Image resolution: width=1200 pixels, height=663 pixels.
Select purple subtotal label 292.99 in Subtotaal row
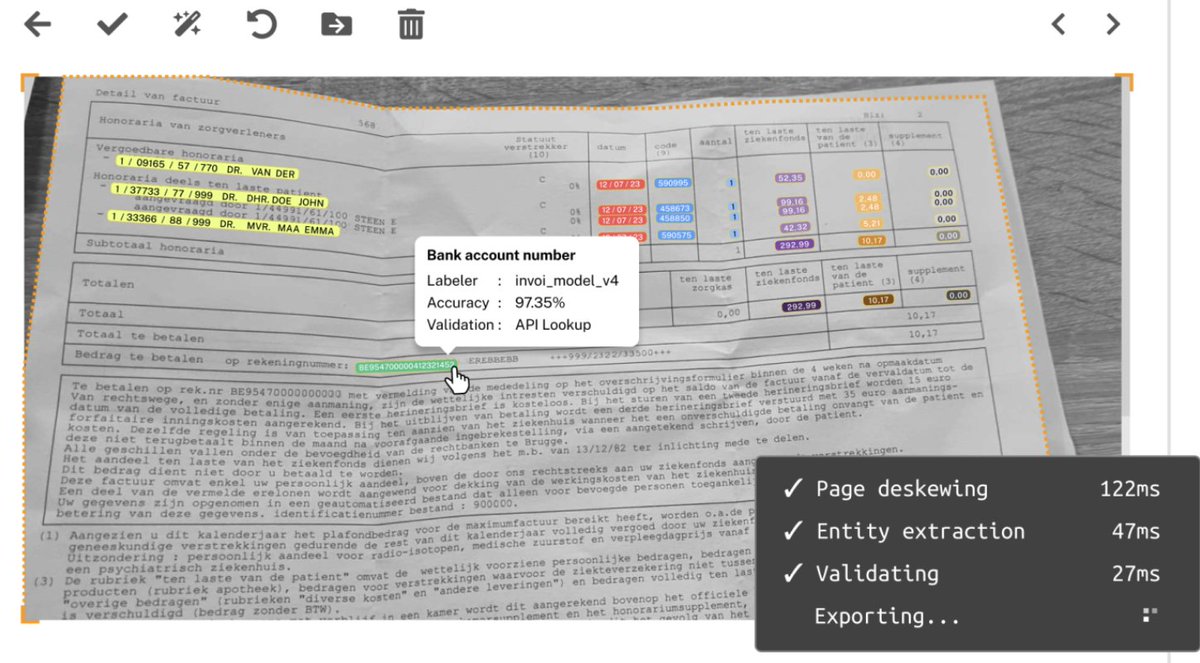point(795,245)
